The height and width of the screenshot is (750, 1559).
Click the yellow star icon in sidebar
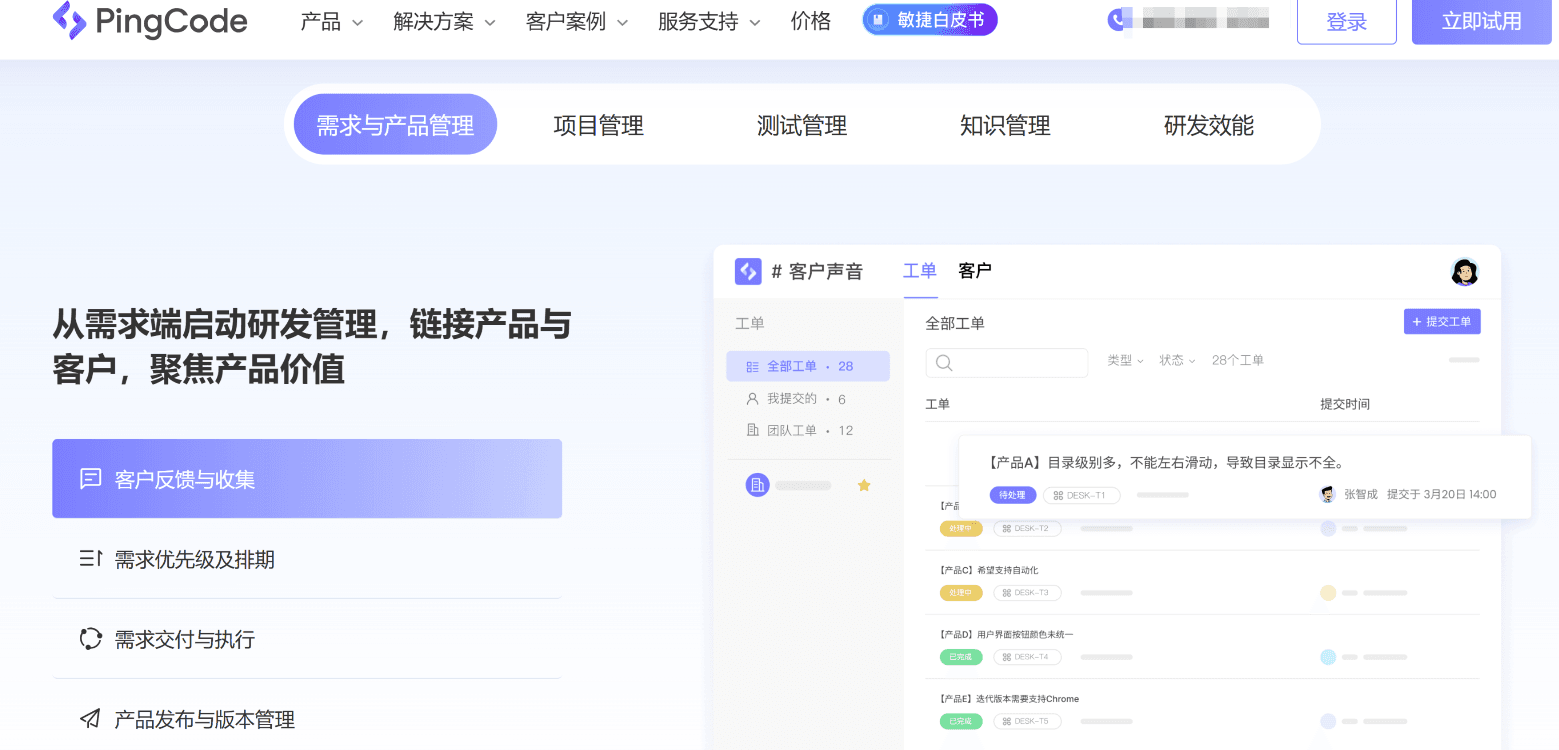(x=864, y=485)
